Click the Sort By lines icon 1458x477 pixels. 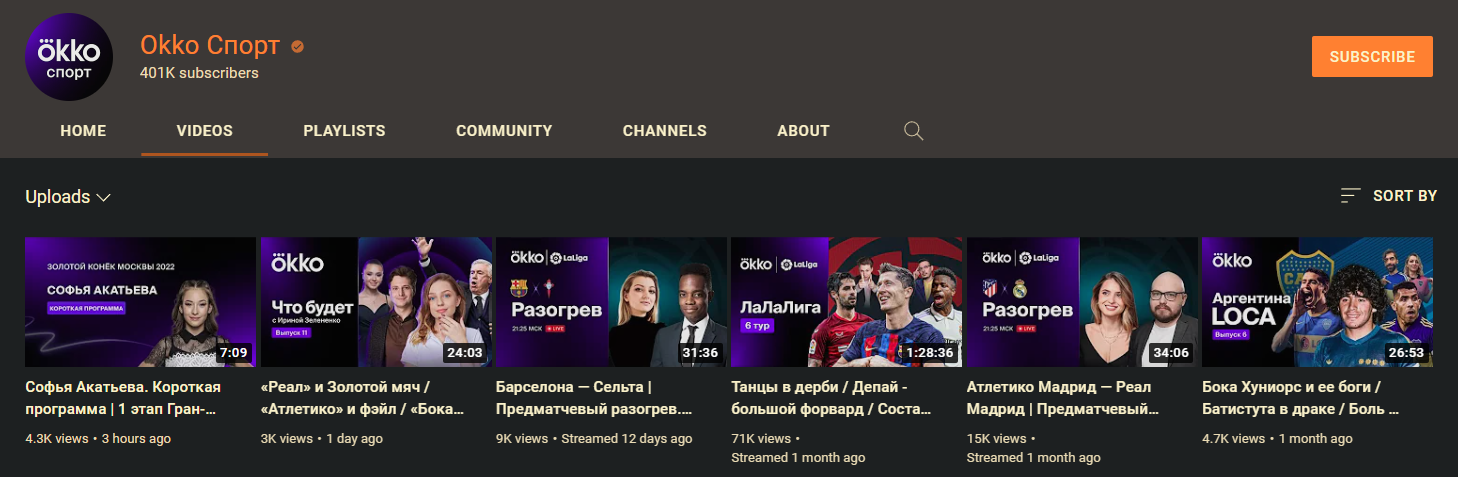[1350, 196]
